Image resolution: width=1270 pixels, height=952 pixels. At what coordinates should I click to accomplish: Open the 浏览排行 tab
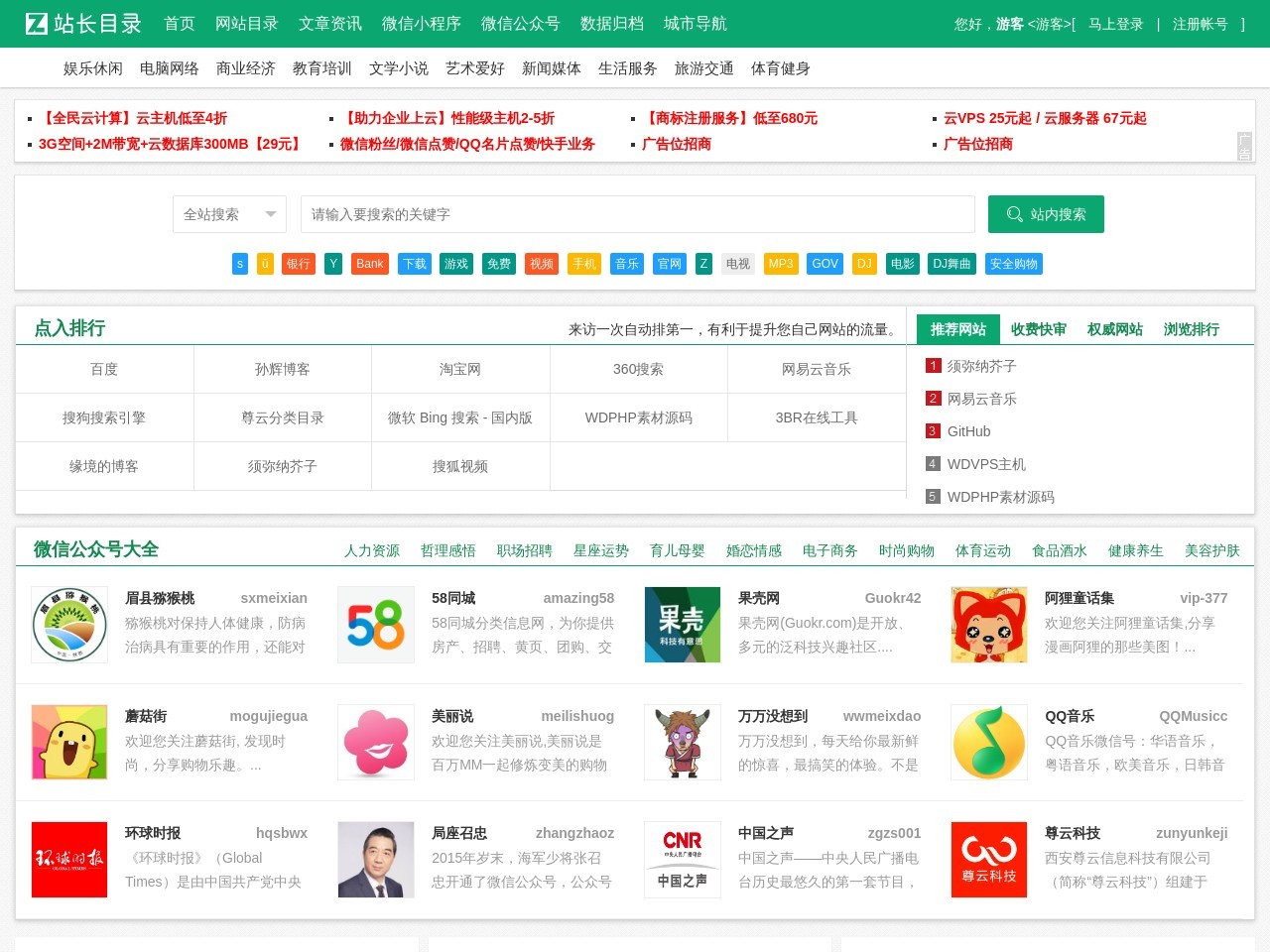pos(1190,328)
